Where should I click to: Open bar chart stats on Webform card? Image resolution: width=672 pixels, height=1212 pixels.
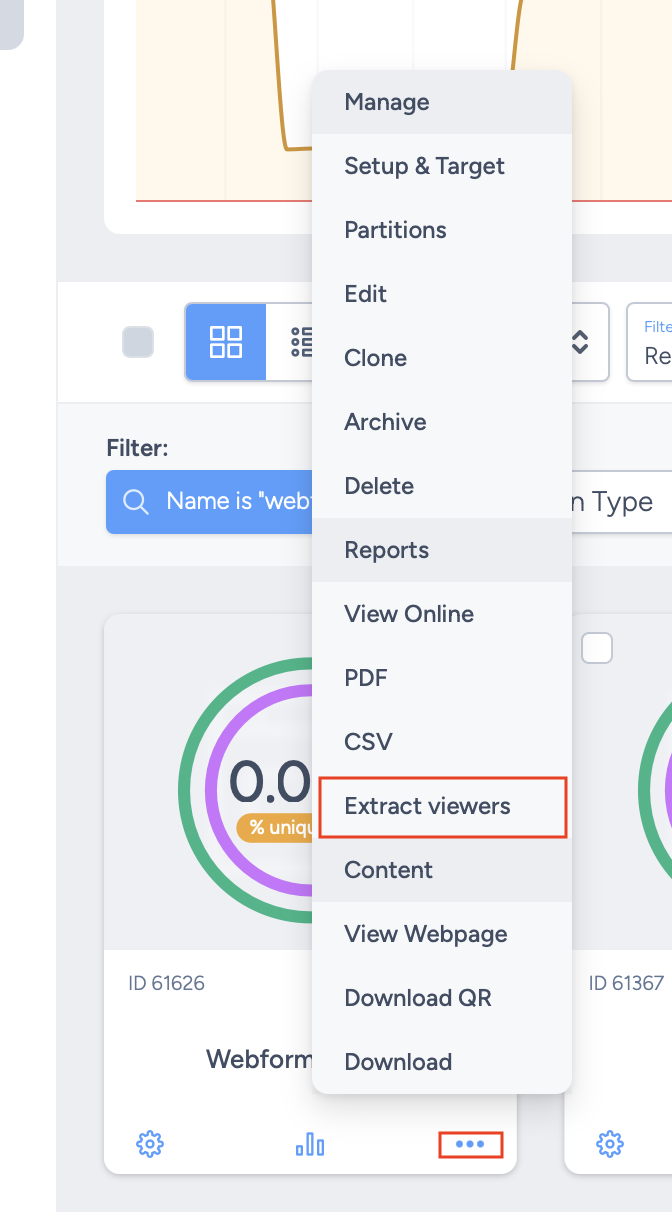[x=310, y=1143]
